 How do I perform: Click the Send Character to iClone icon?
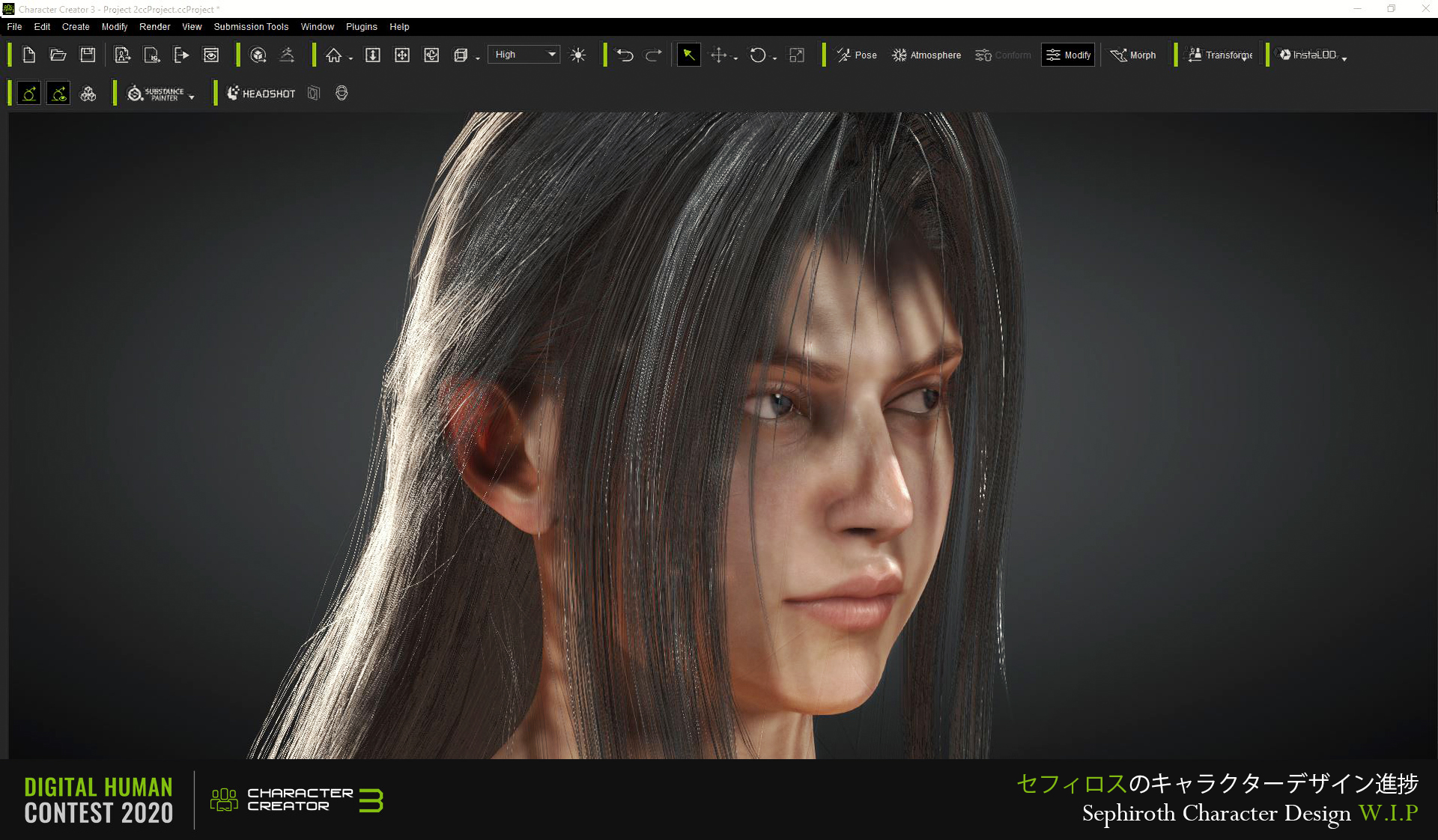pos(122,55)
